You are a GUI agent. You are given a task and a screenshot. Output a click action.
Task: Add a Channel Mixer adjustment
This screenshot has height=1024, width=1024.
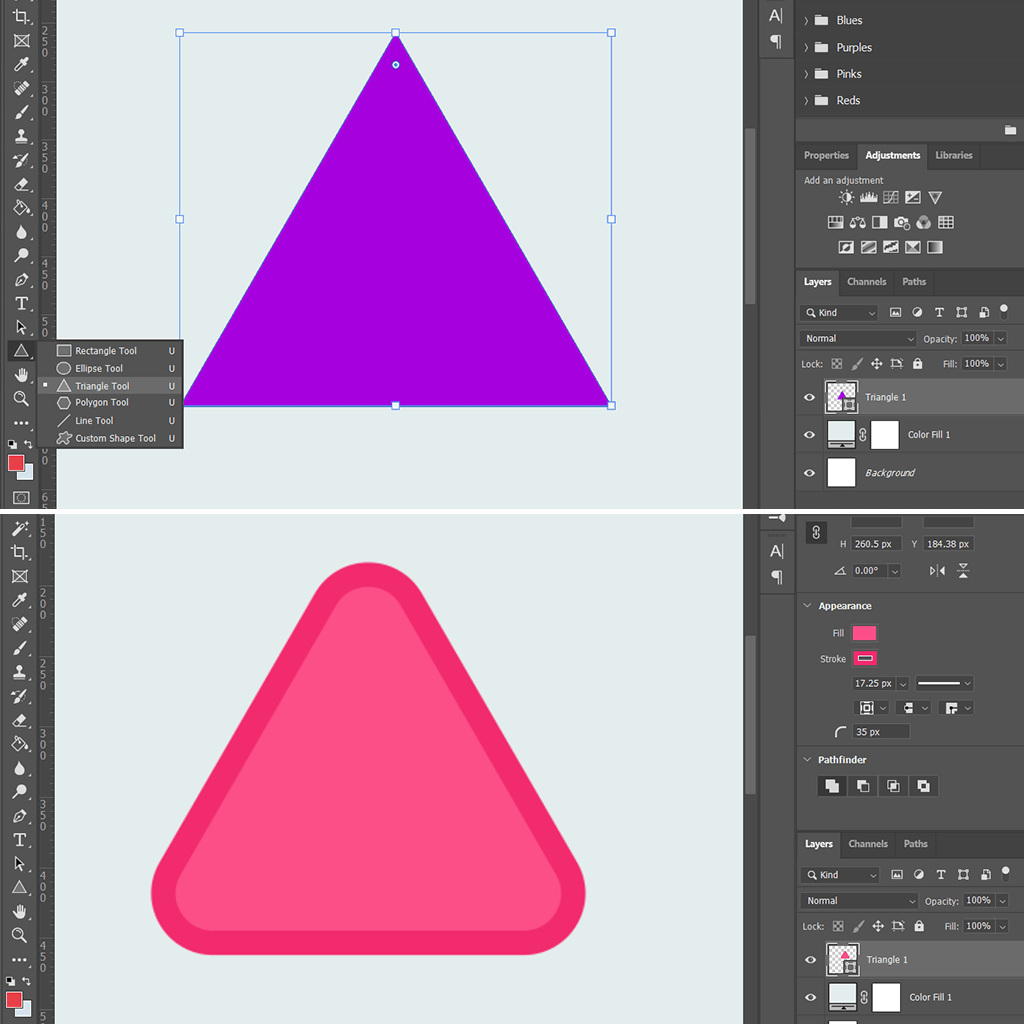click(x=923, y=223)
